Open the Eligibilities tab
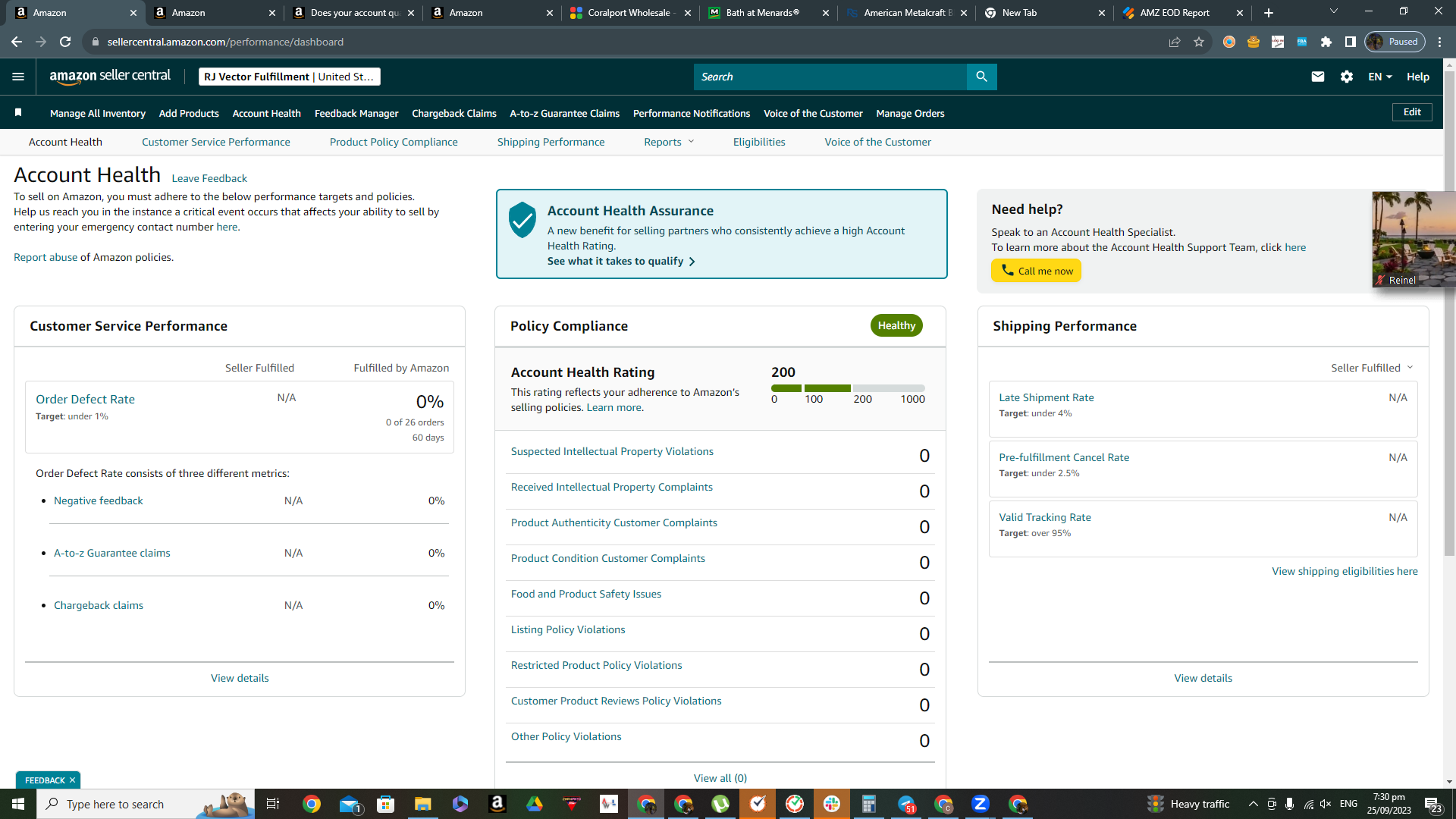The height and width of the screenshot is (819, 1456). (759, 142)
